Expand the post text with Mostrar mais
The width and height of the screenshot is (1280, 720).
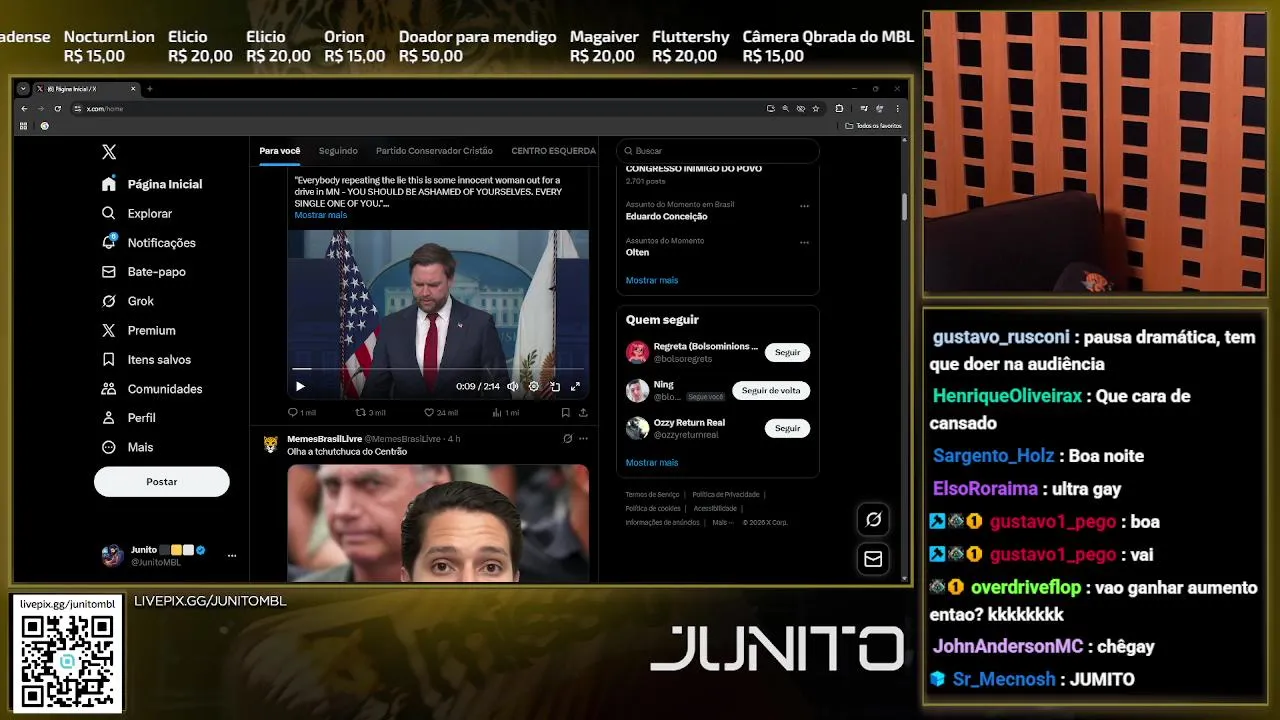321,215
